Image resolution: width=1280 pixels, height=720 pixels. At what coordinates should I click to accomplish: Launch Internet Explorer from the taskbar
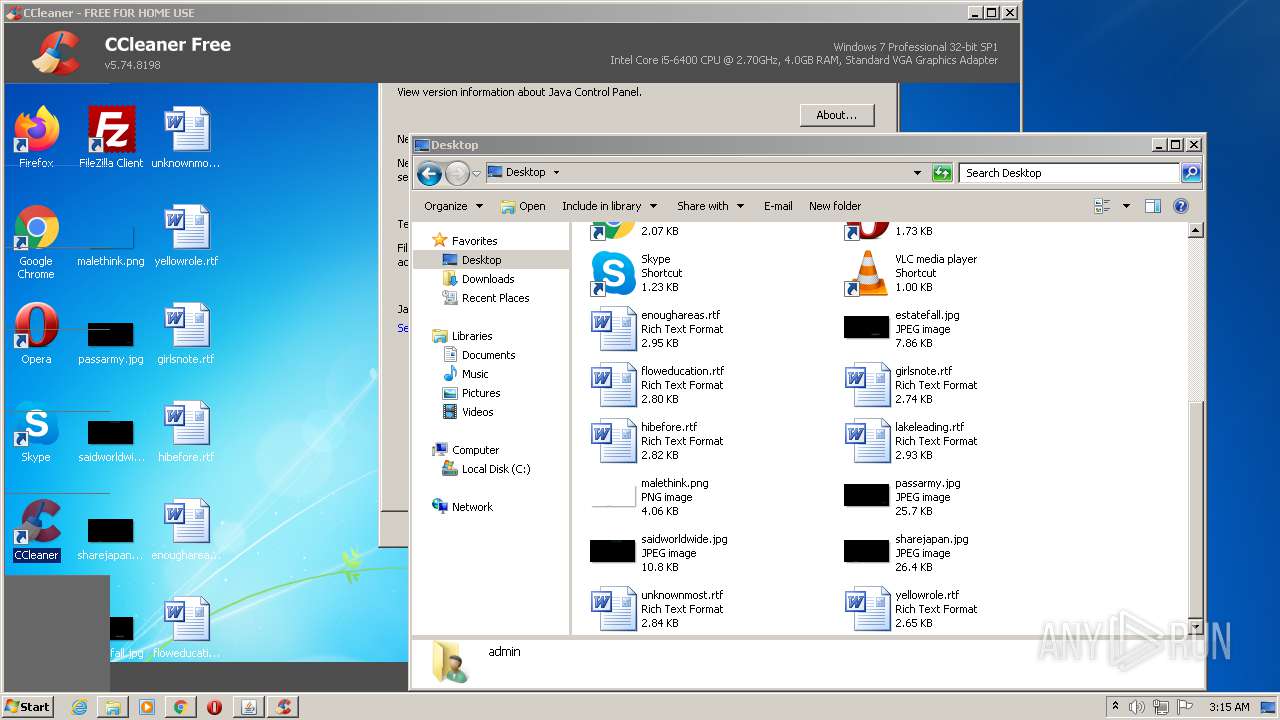(x=80, y=707)
